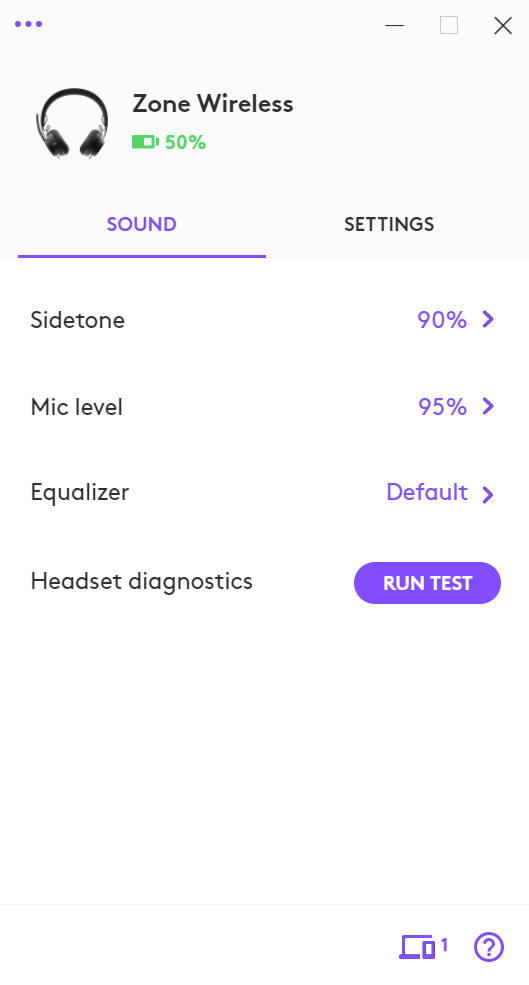The height and width of the screenshot is (985, 529).
Task: Select the SOUND tab
Action: pos(141,224)
